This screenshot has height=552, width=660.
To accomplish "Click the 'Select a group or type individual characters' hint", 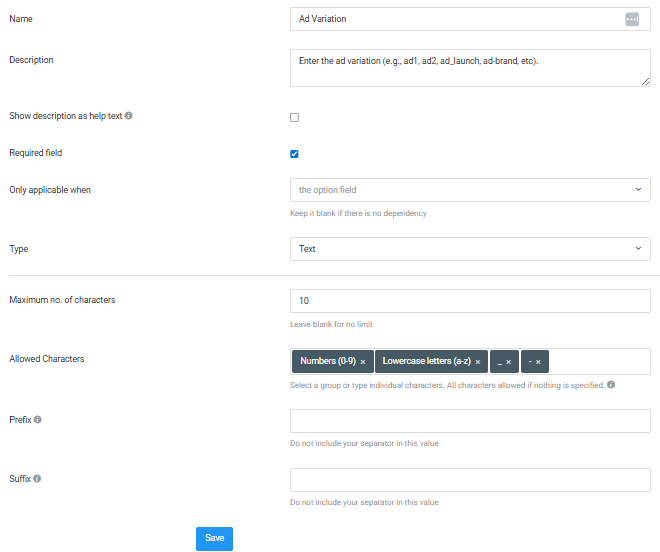I will (x=447, y=385).
